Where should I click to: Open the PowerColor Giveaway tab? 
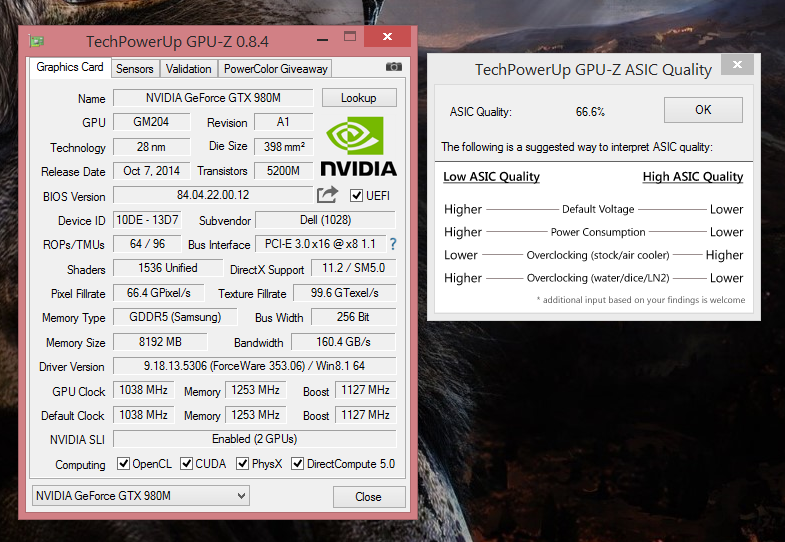coord(275,69)
